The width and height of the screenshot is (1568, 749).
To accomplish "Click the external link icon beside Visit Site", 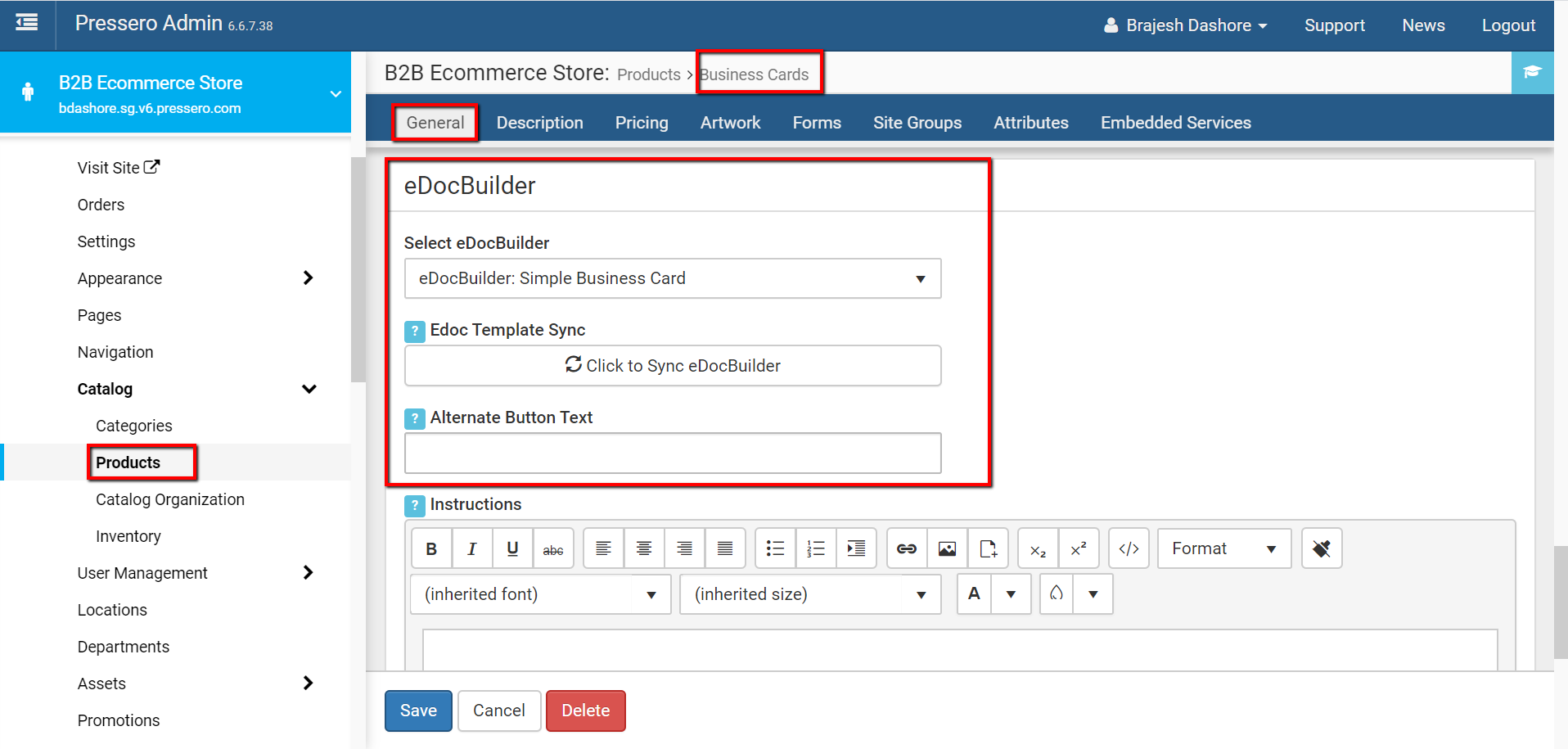I will [151, 167].
